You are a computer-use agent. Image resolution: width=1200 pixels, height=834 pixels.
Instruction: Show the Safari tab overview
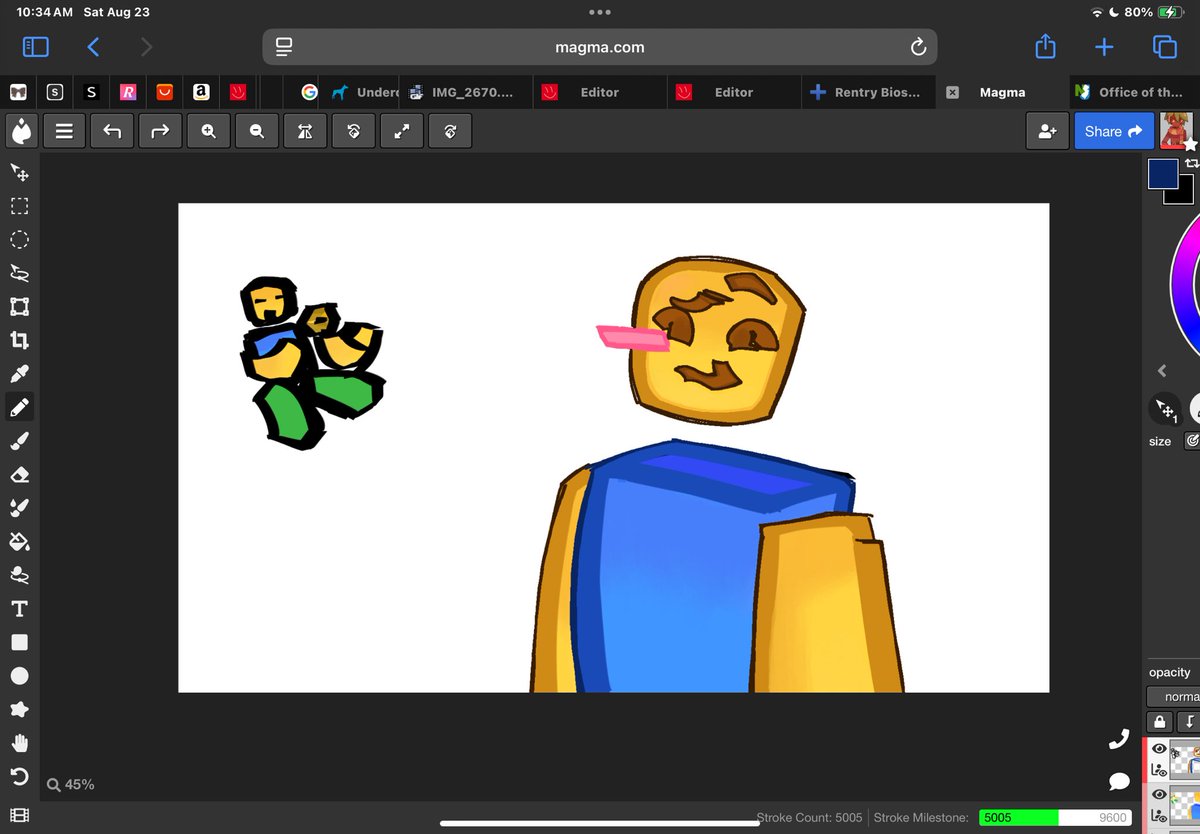point(1164,47)
